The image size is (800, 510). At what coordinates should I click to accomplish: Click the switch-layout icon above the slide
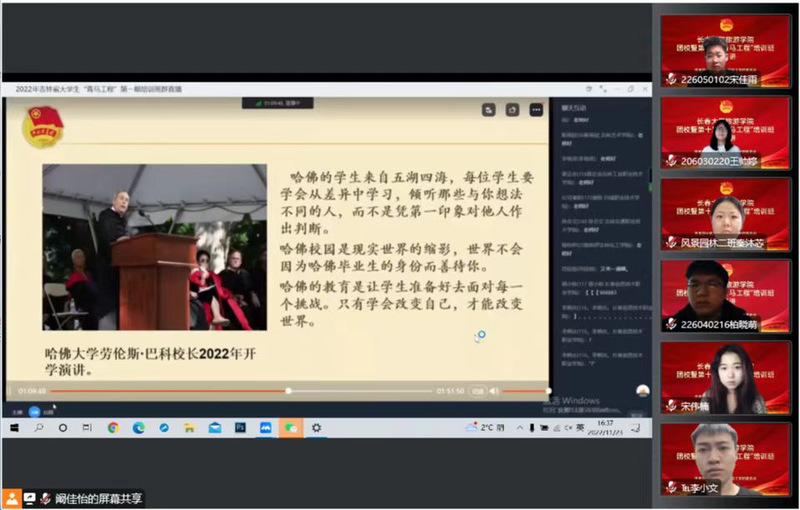489,110
